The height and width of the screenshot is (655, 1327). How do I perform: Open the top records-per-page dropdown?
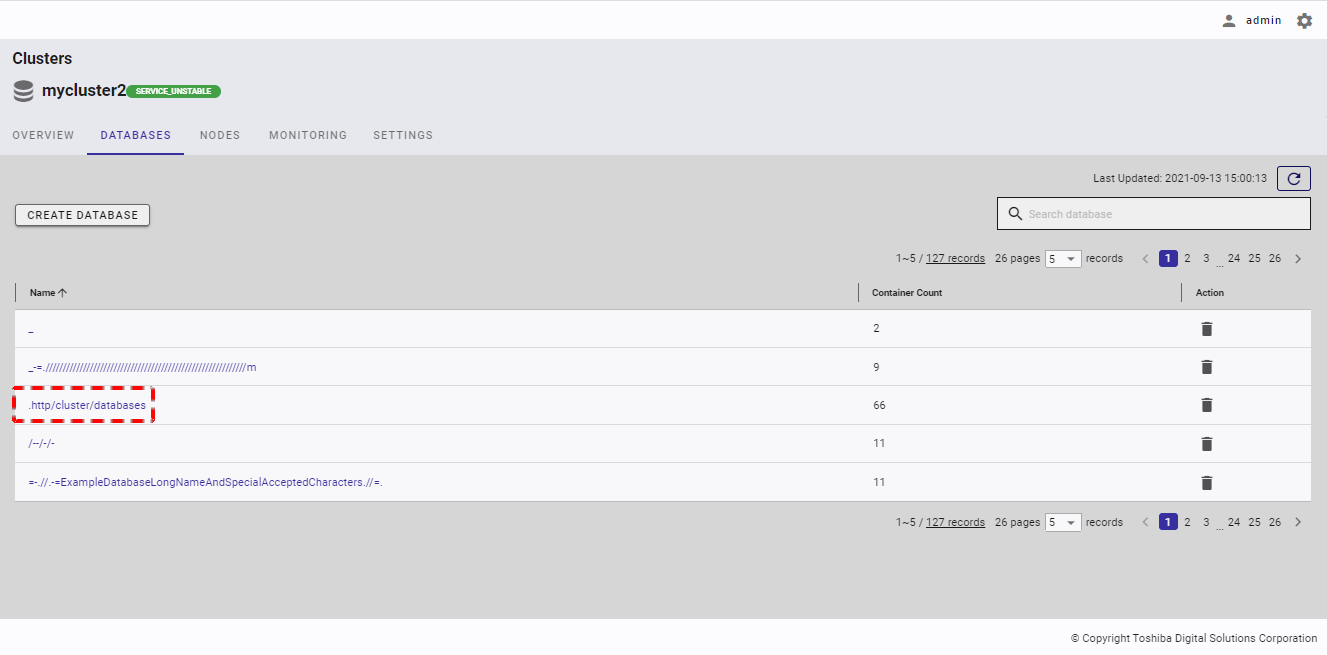click(x=1062, y=259)
